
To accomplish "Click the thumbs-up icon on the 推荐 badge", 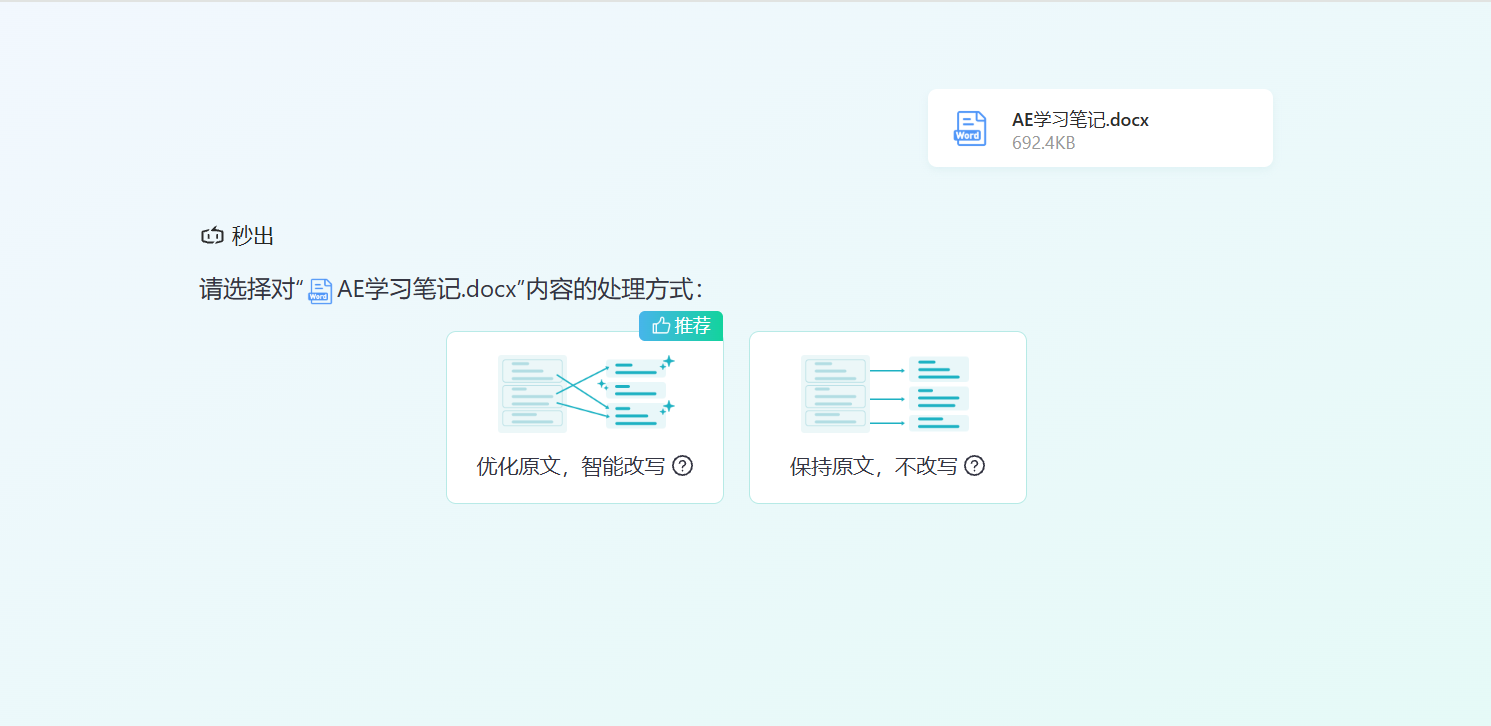I will pos(660,326).
